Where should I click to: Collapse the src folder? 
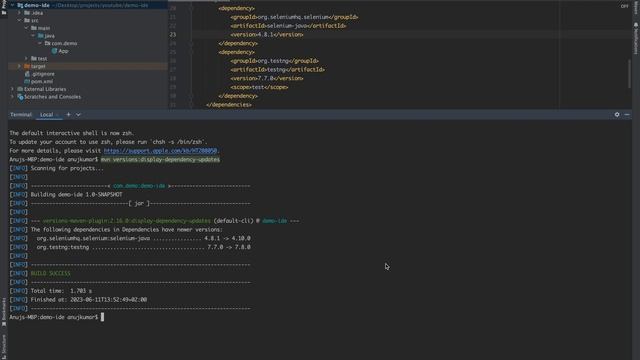[x=20, y=20]
